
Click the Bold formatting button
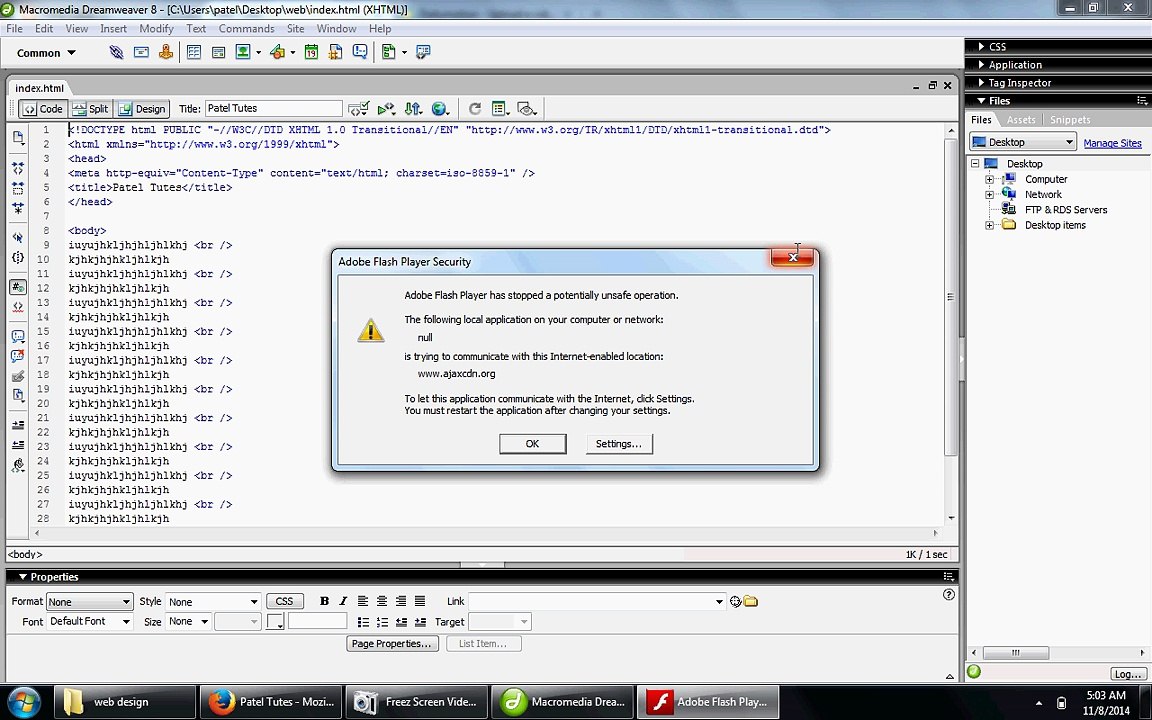click(x=324, y=601)
